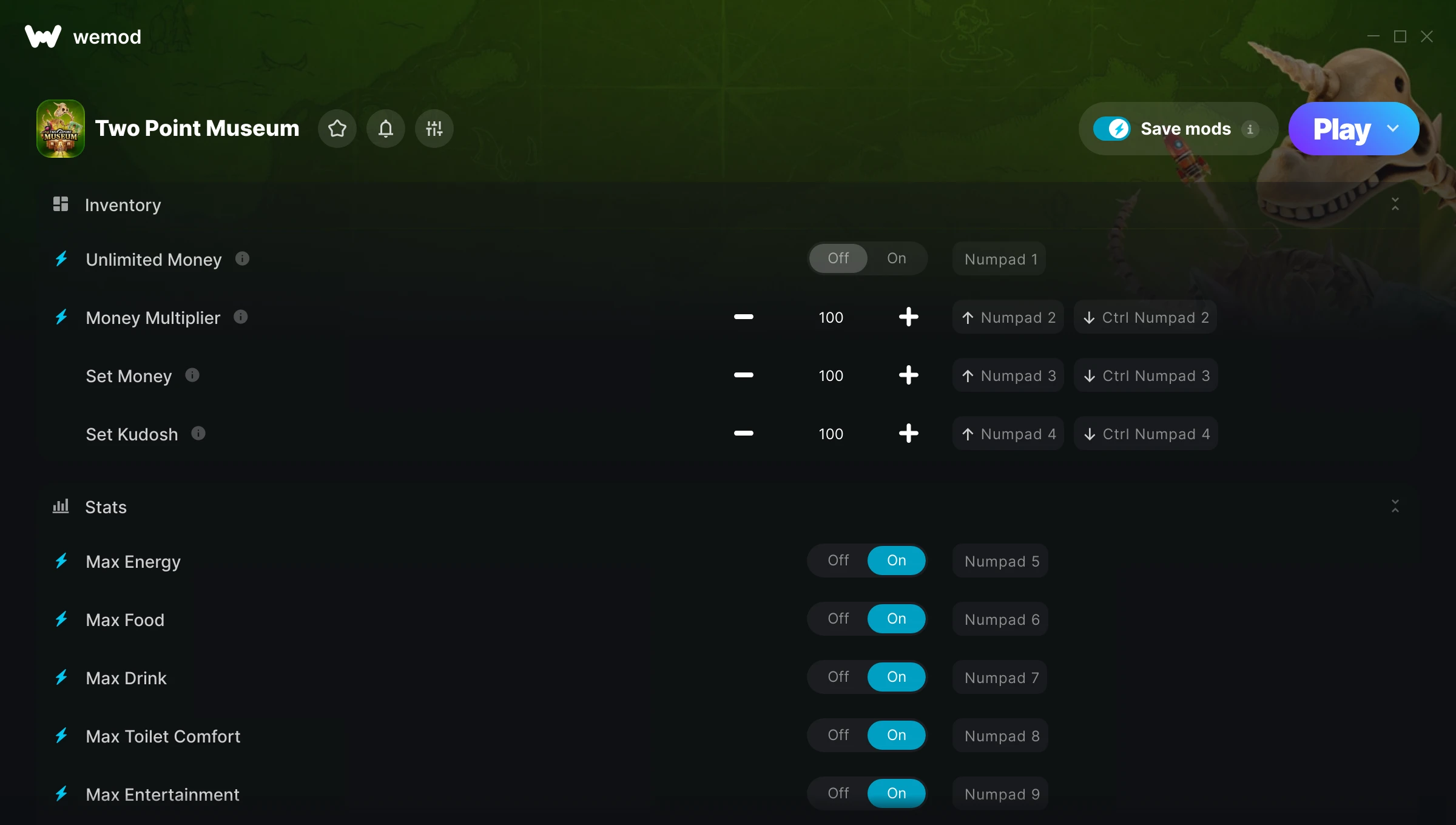This screenshot has height=825, width=1456.
Task: Switch Max Drink to Off
Action: coord(838,677)
